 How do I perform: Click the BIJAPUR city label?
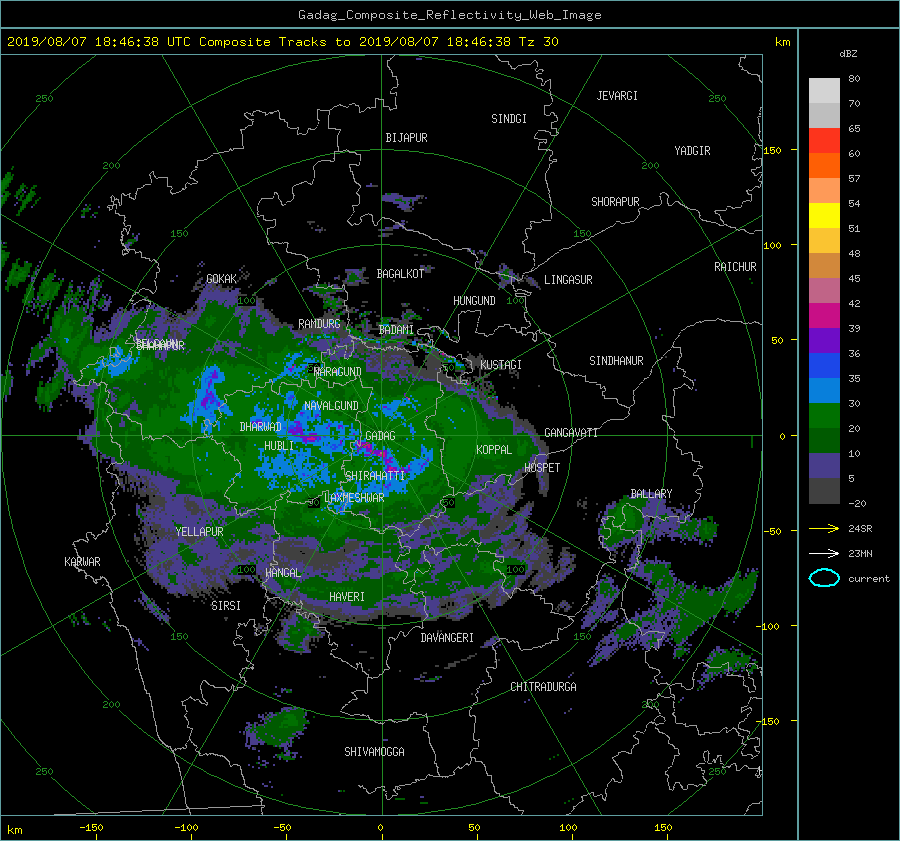coord(406,138)
